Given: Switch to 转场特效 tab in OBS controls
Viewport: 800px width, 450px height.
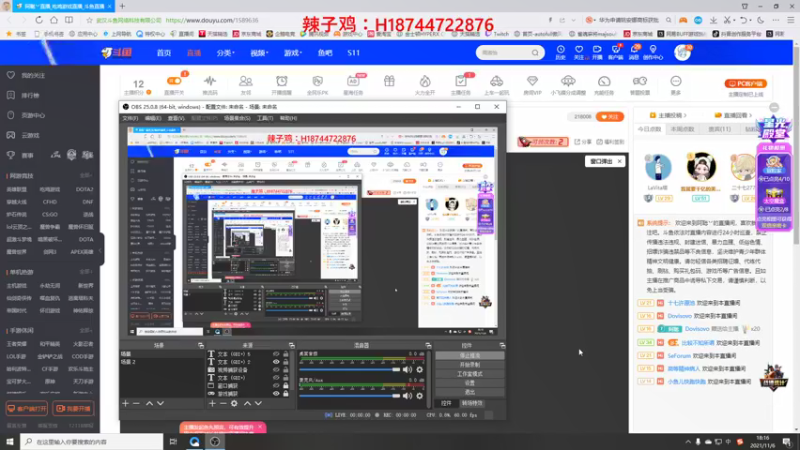Looking at the screenshot, I should point(472,403).
